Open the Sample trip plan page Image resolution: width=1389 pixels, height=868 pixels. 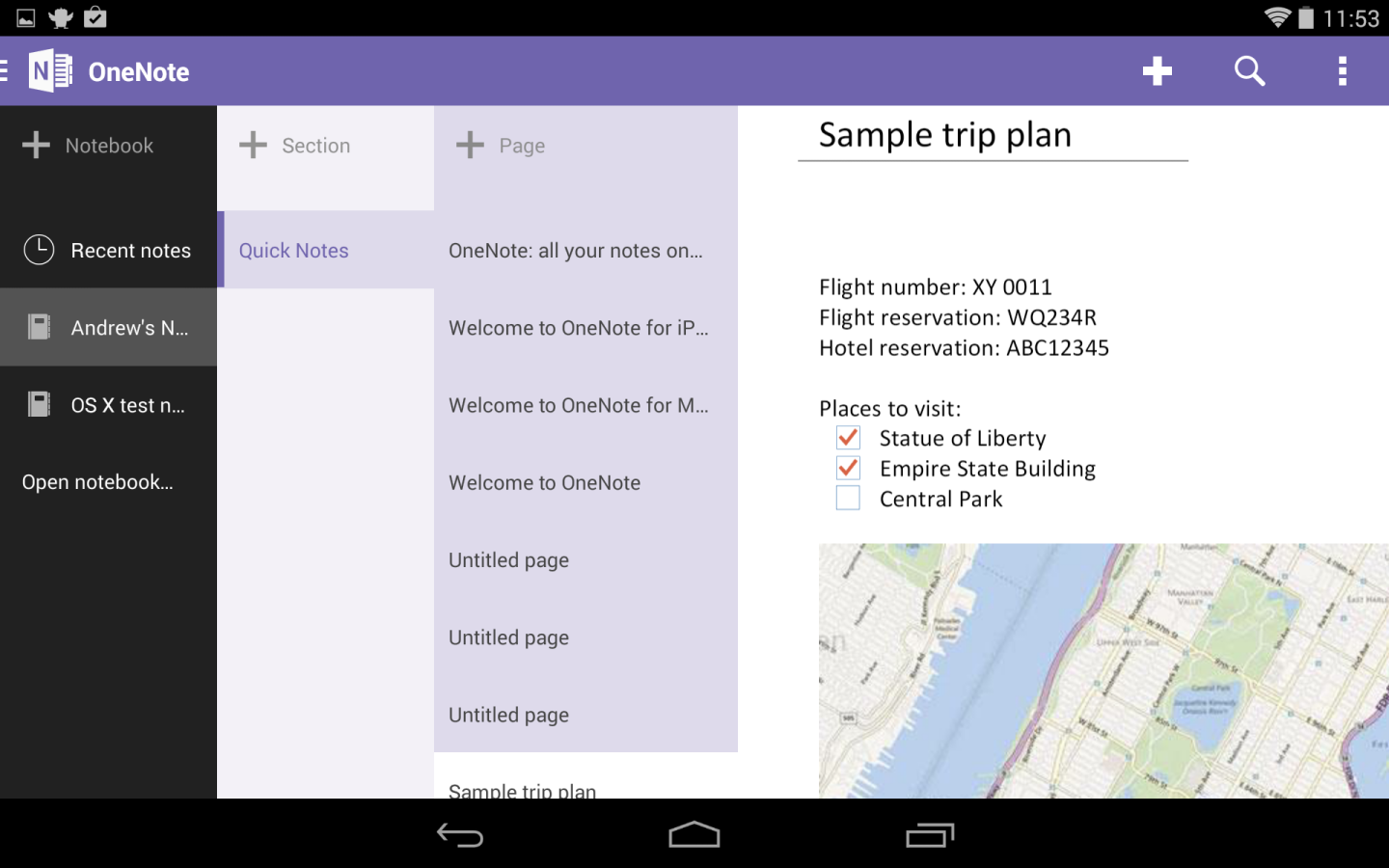(521, 788)
